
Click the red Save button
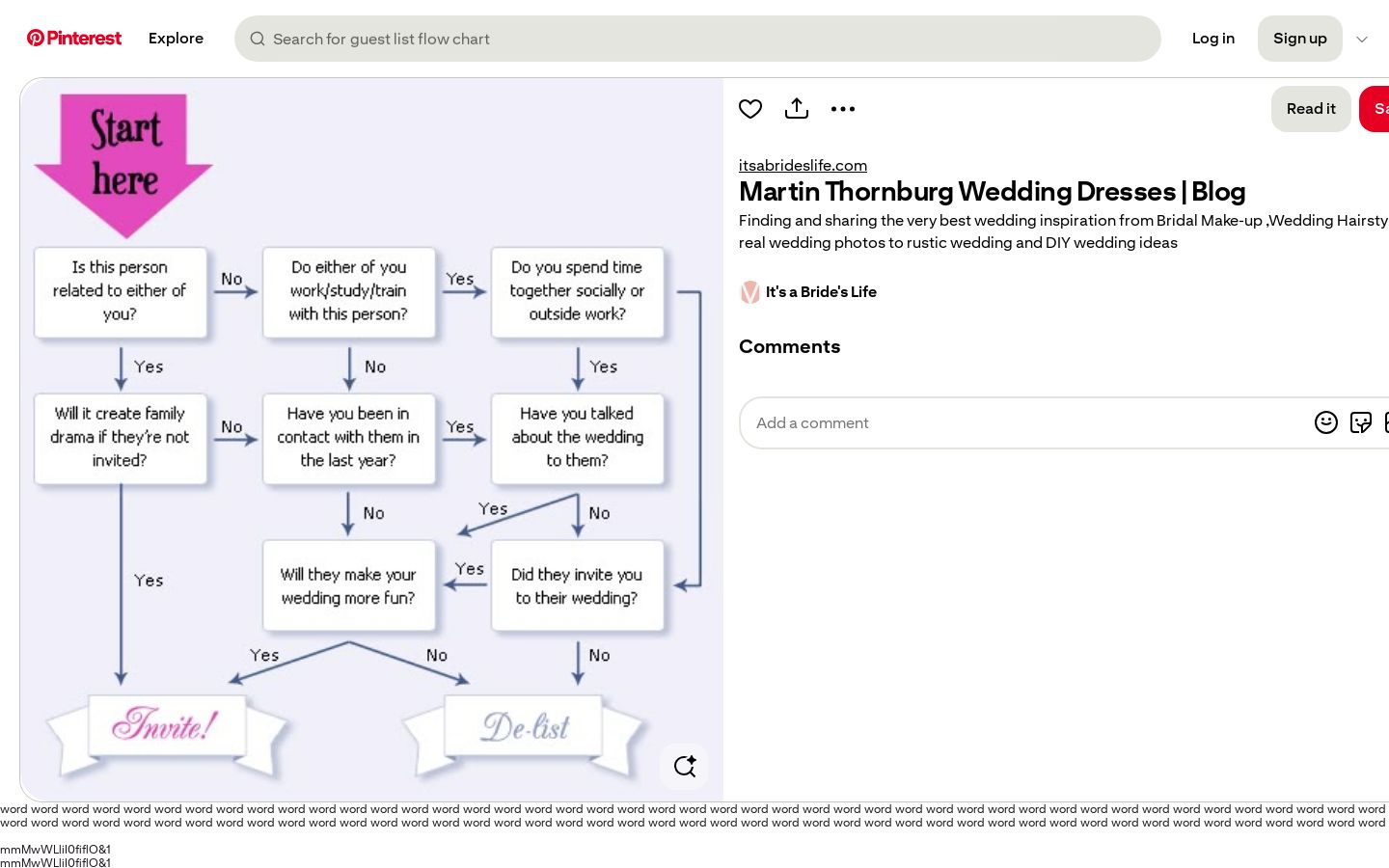click(x=1375, y=109)
